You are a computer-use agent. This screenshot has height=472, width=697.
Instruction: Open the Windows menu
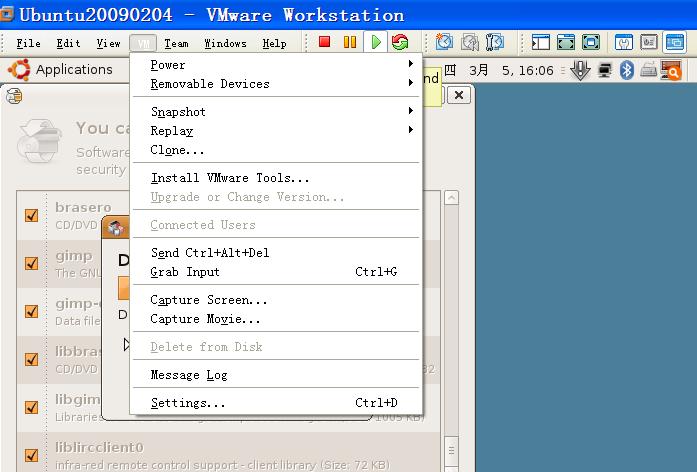[225, 43]
